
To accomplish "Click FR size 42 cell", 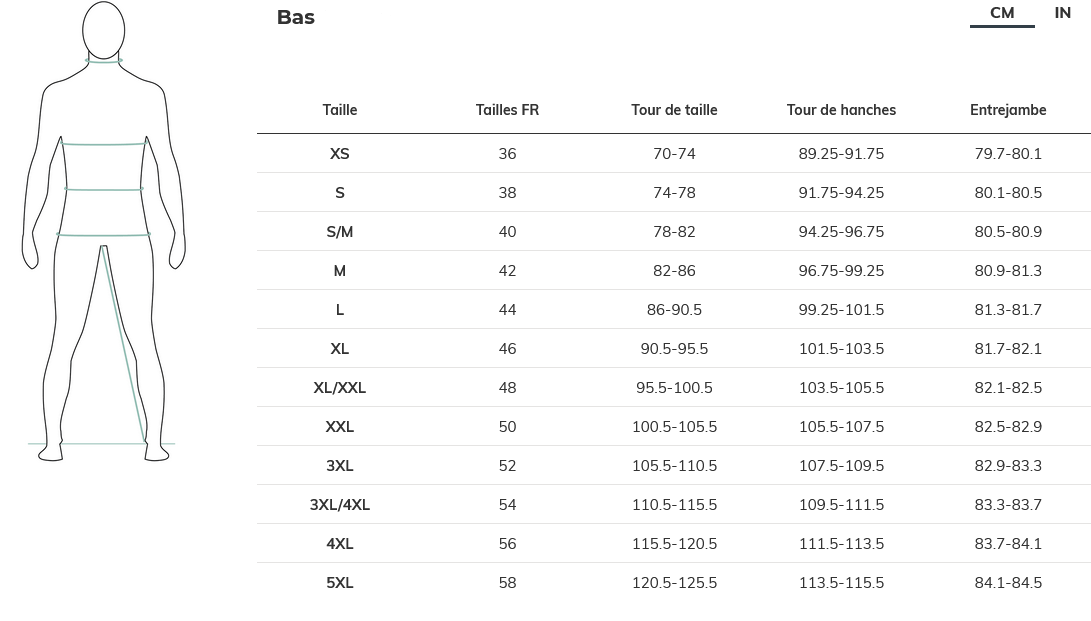I will (507, 271).
